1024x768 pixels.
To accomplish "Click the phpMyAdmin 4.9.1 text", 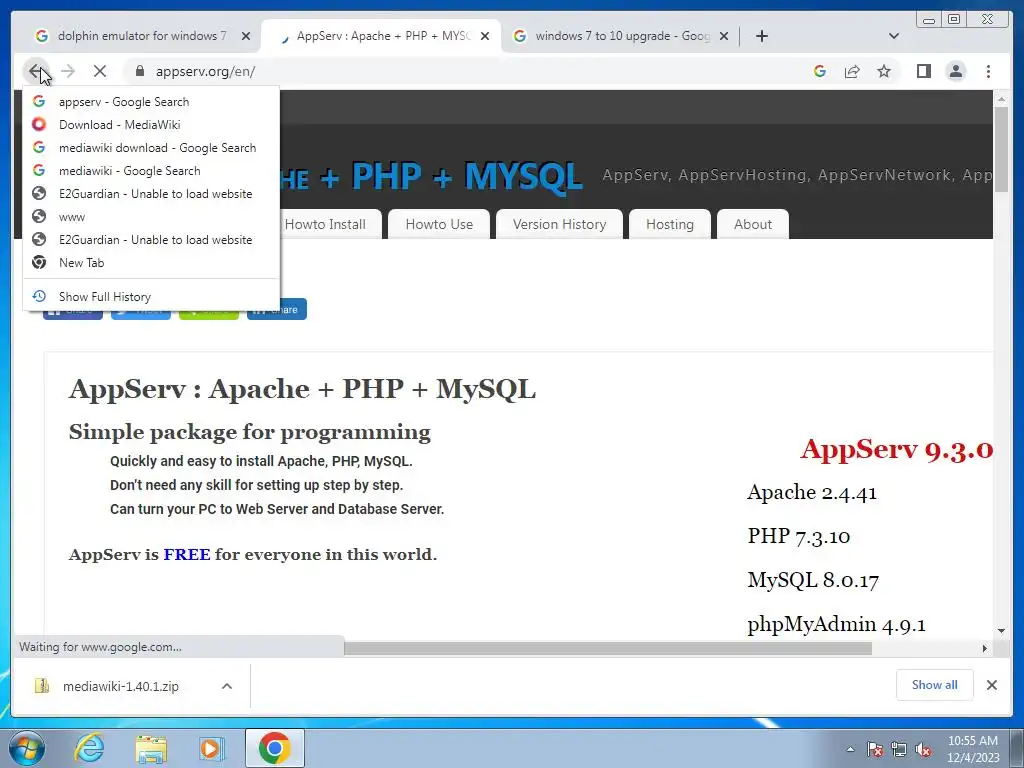I will point(837,624).
